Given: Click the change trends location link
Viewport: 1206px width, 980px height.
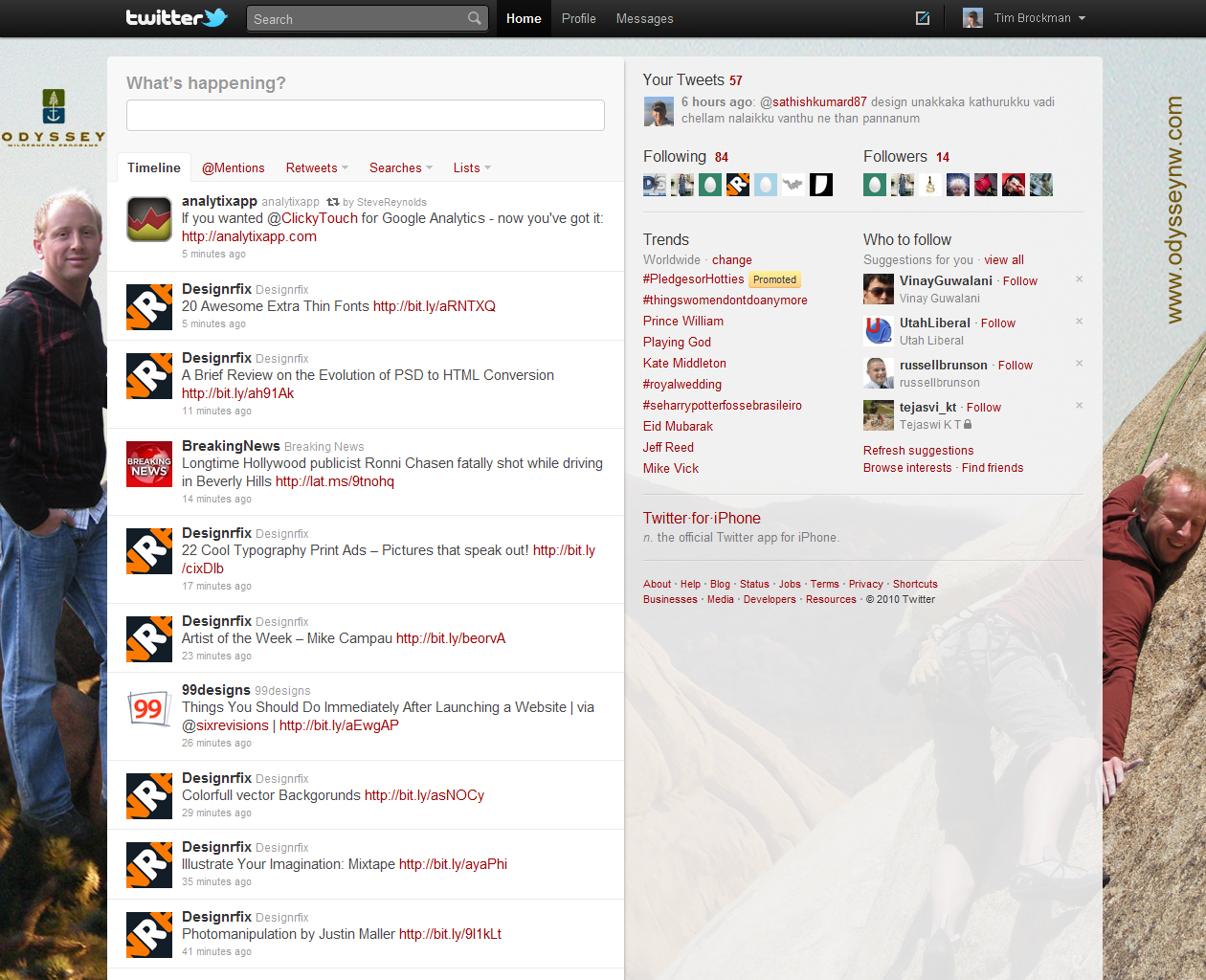Looking at the screenshot, I should coord(732,259).
